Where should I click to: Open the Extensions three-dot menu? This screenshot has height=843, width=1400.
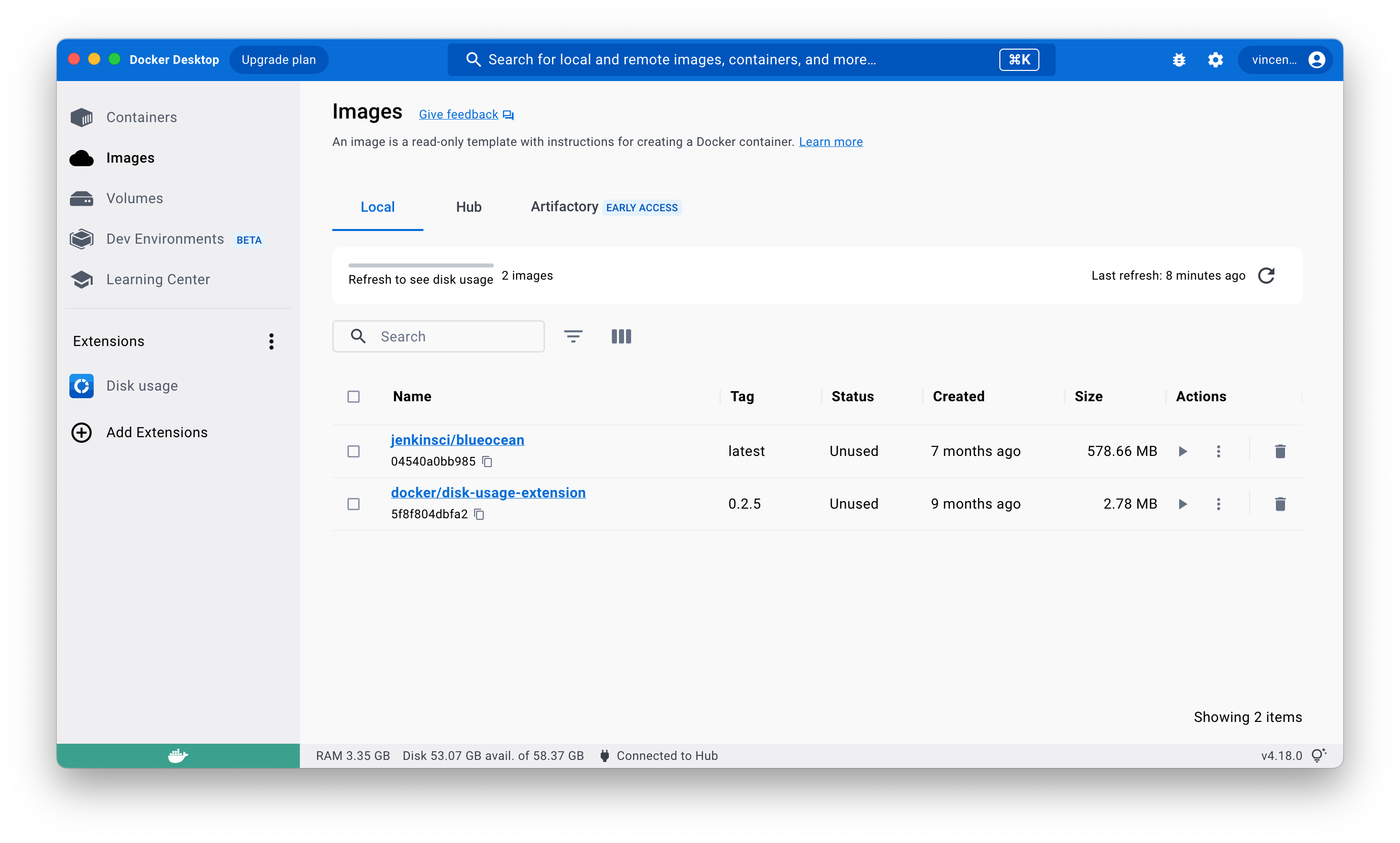pyautogui.click(x=271, y=341)
